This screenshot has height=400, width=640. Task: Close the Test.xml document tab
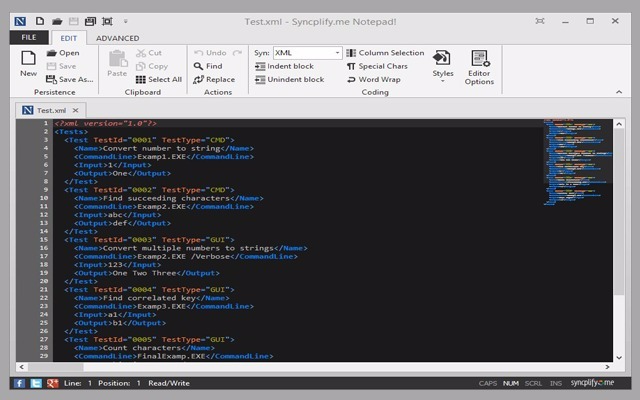76,109
